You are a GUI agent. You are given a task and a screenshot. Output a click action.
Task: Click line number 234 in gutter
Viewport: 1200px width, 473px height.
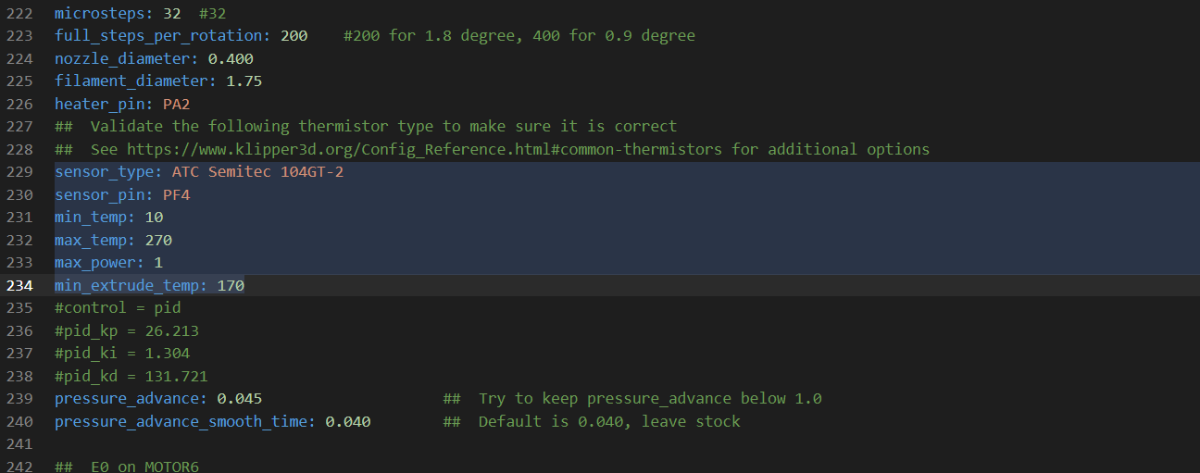click(x=18, y=286)
